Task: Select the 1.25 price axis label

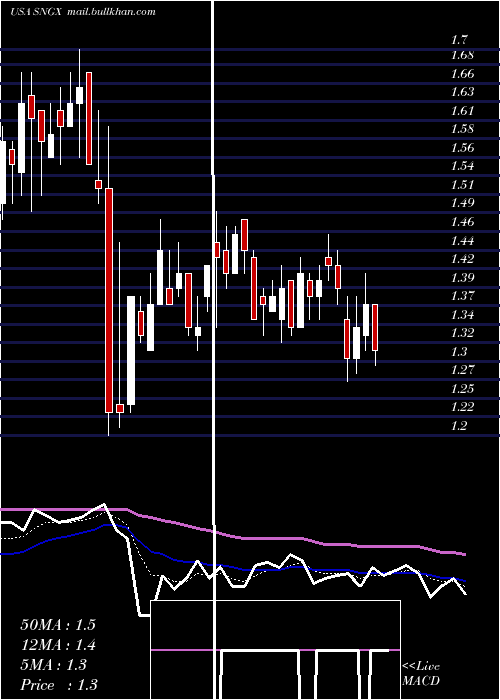Action: click(x=462, y=389)
